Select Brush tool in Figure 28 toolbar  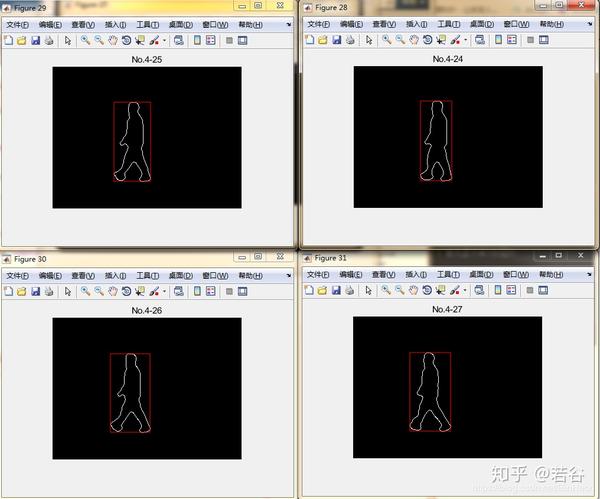click(x=455, y=40)
